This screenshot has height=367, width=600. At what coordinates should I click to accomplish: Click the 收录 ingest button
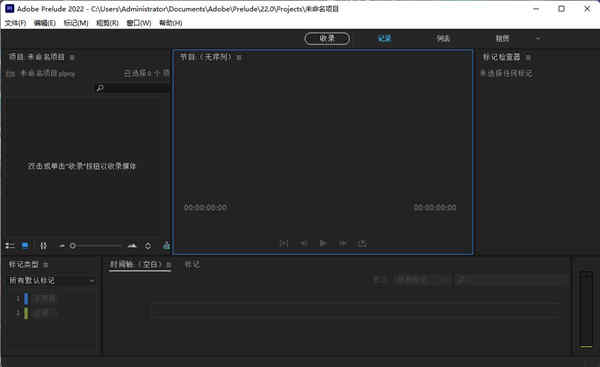327,38
